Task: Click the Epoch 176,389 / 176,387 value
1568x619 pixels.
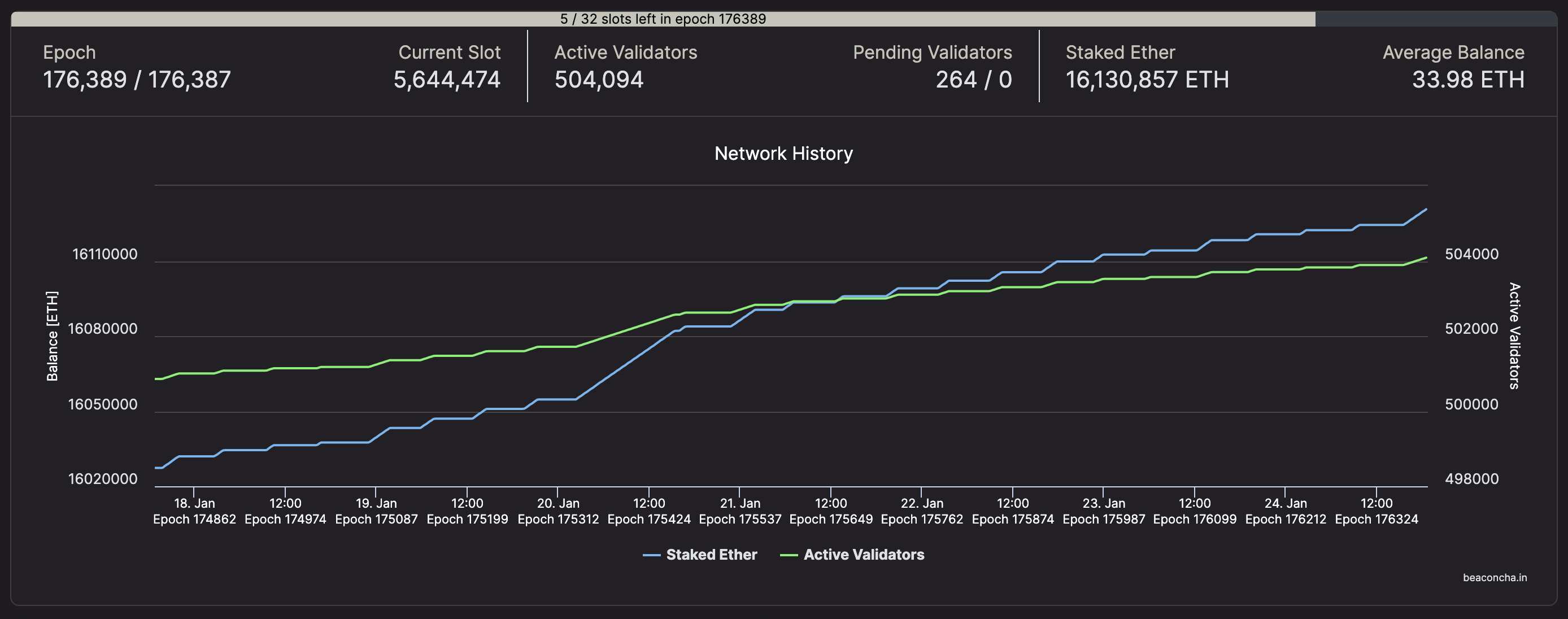Action: (137, 80)
